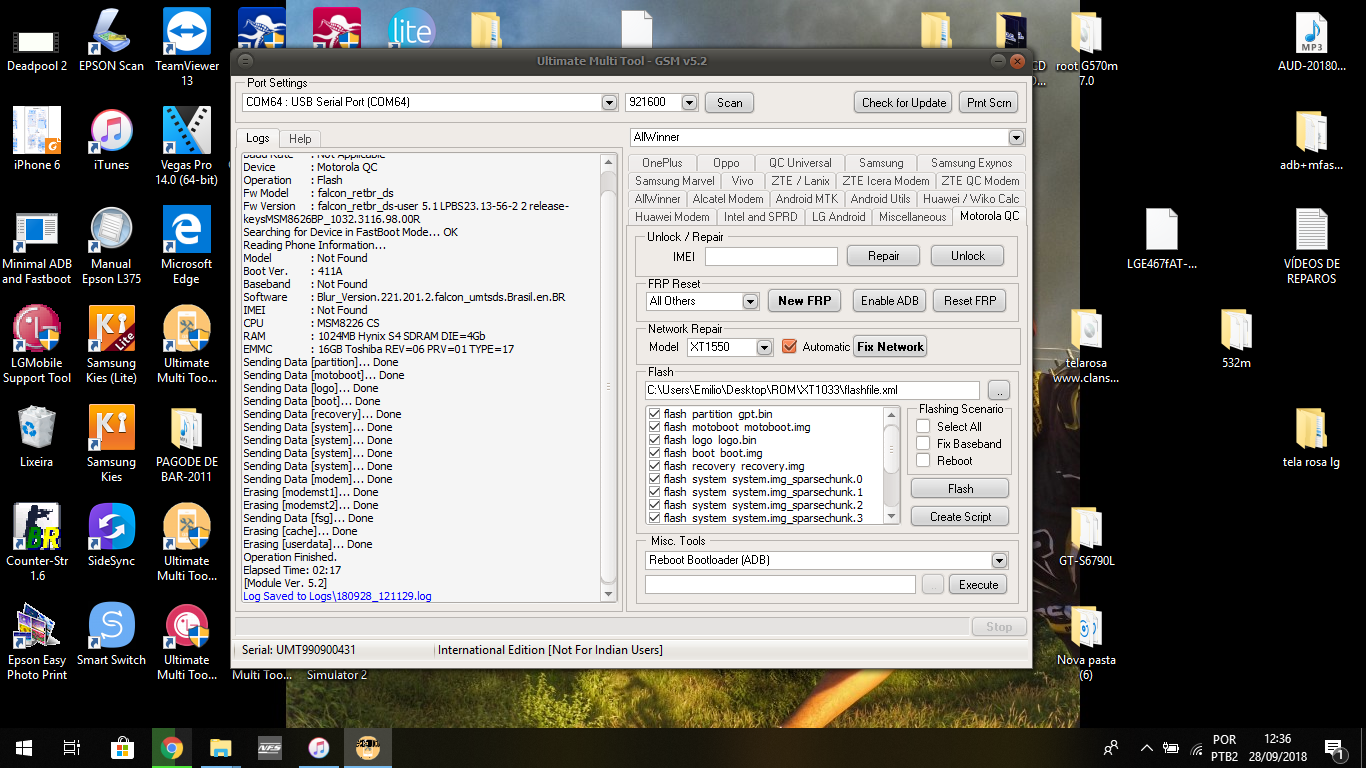Click the Prnt Scrn button

coord(989,102)
